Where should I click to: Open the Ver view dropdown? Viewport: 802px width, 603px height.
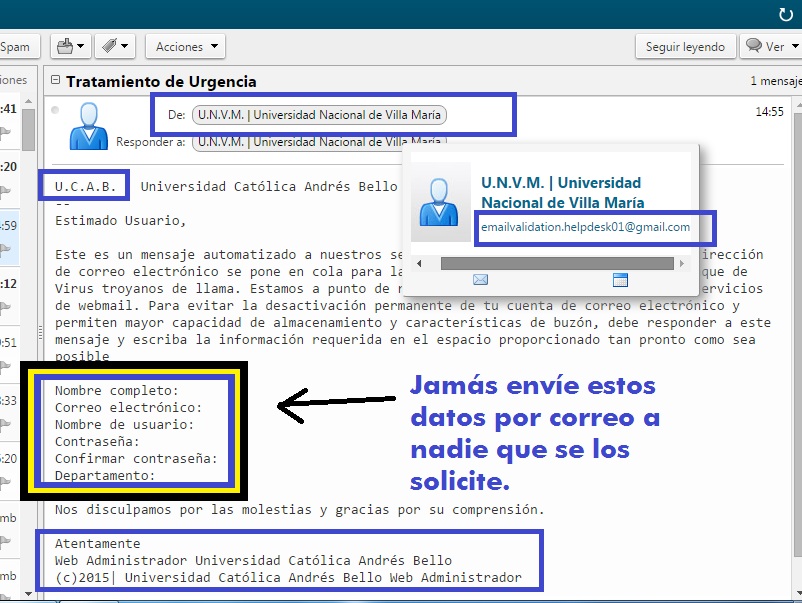pyautogui.click(x=771, y=47)
